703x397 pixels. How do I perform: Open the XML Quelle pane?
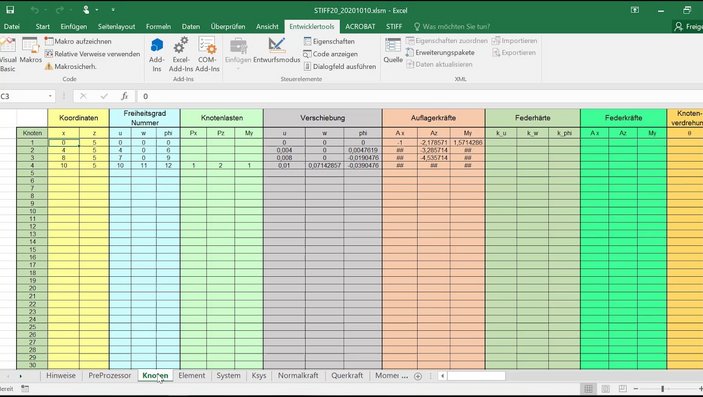pyautogui.click(x=393, y=46)
